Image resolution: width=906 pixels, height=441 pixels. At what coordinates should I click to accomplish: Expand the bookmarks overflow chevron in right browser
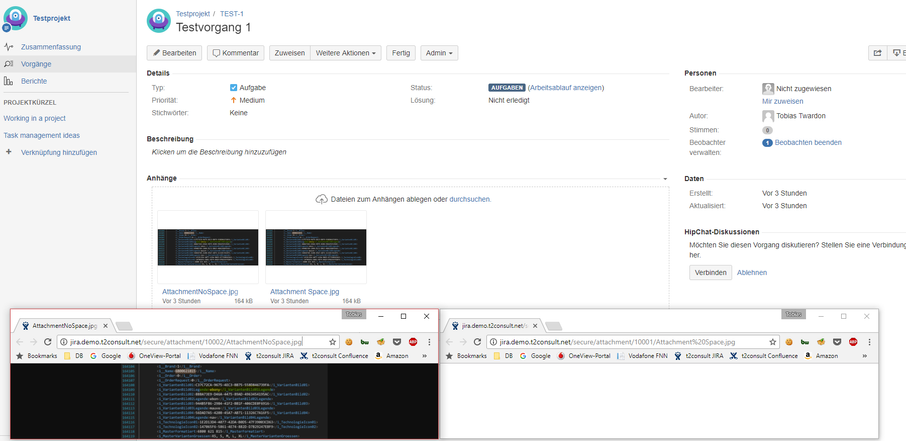coord(864,356)
